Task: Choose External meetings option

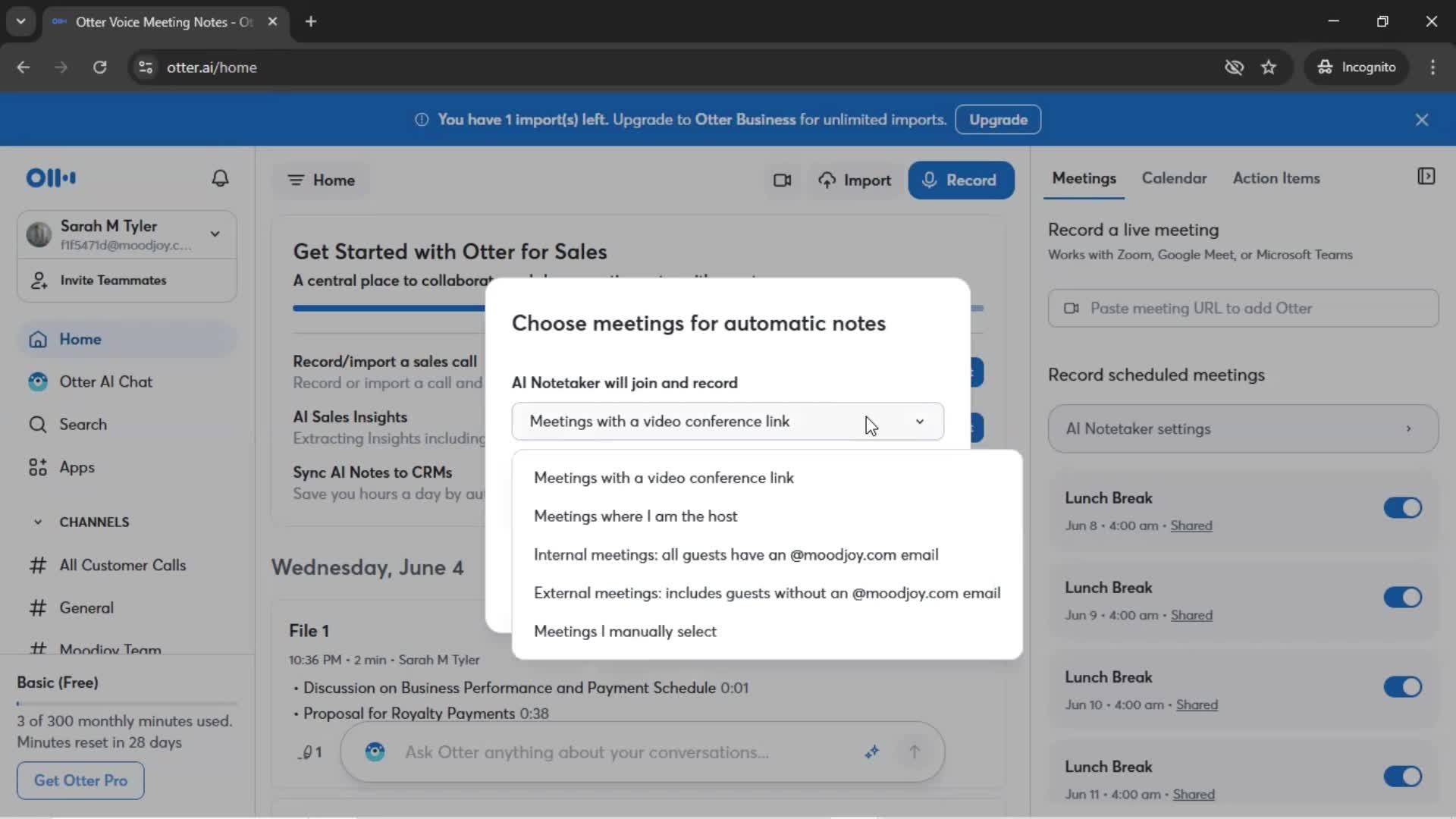Action: [767, 593]
